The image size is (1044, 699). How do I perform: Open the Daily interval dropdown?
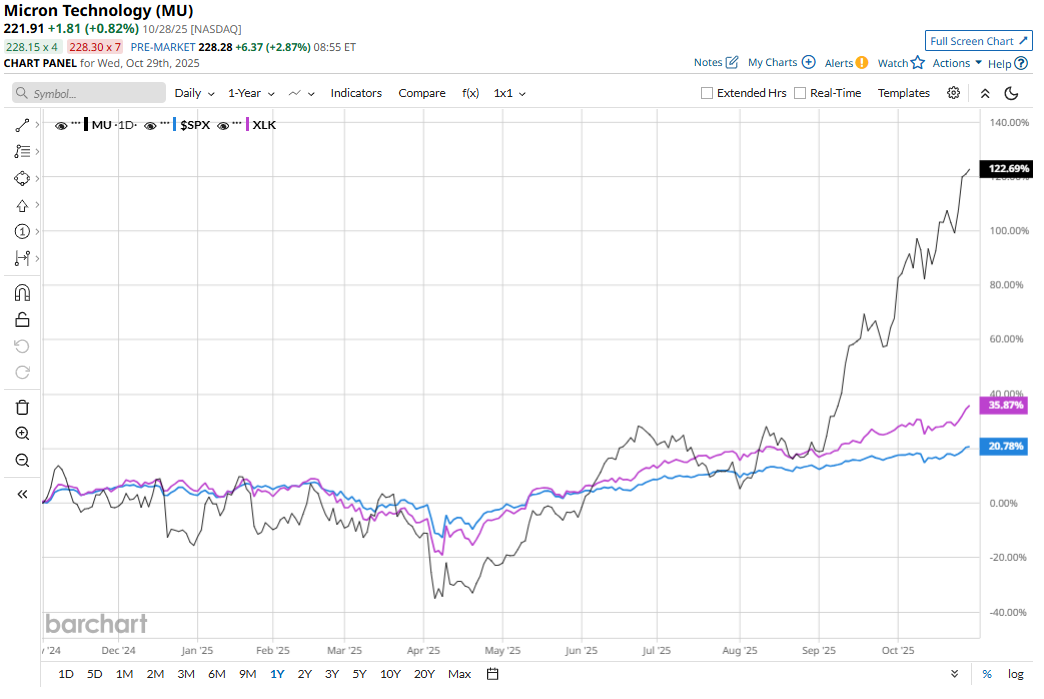point(194,93)
